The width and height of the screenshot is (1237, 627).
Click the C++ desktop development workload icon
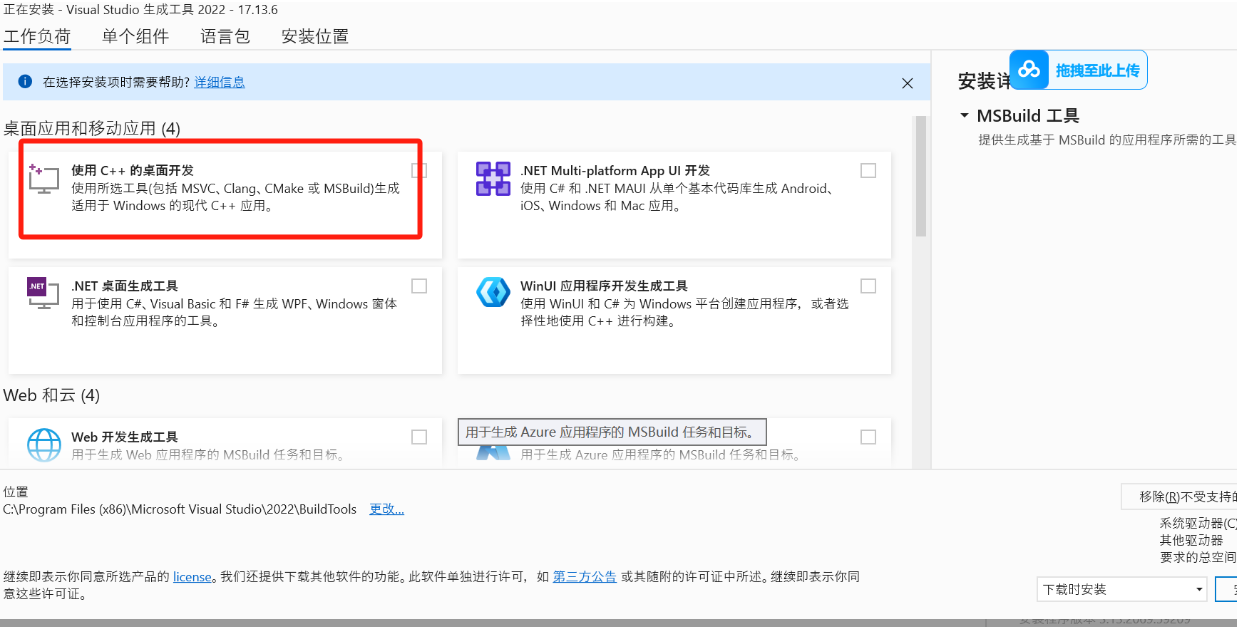(x=43, y=178)
